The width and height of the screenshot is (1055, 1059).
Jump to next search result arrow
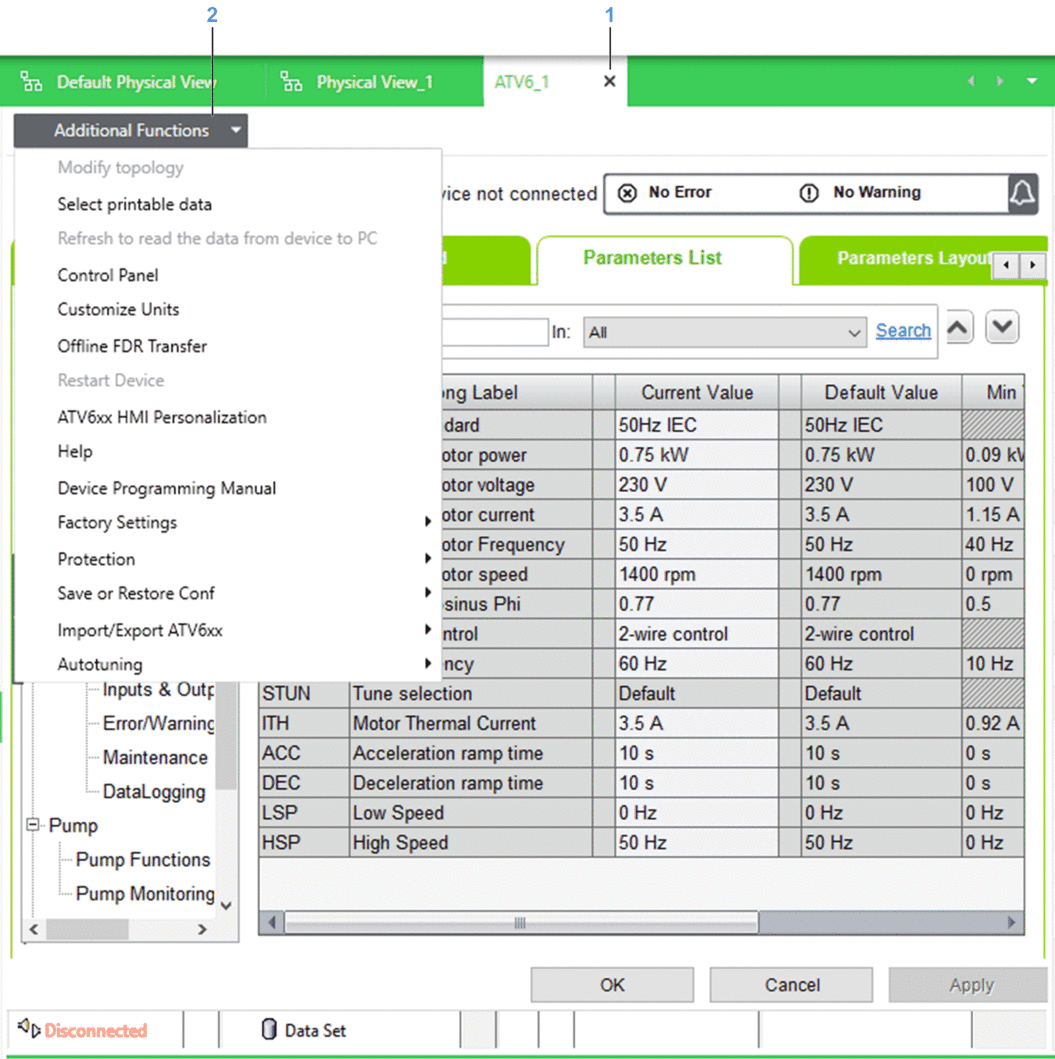[x=1002, y=328]
